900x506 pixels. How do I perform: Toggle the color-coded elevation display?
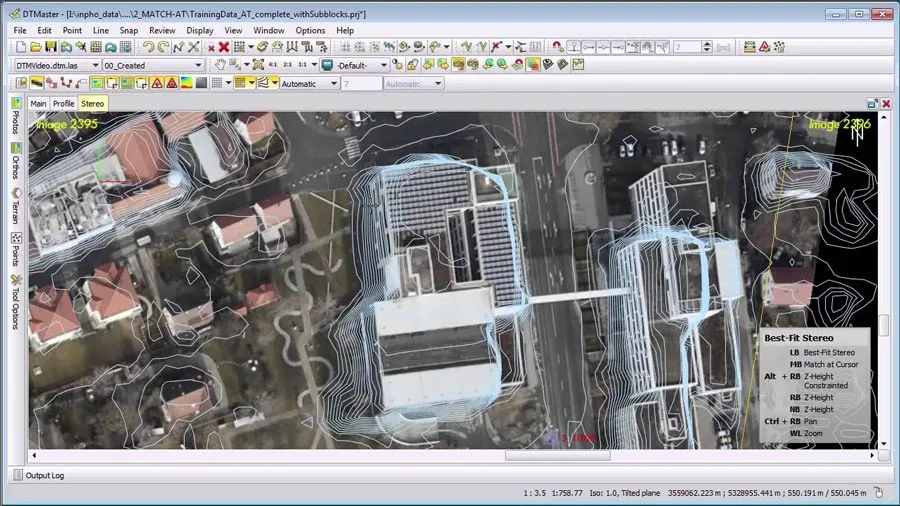coord(187,83)
